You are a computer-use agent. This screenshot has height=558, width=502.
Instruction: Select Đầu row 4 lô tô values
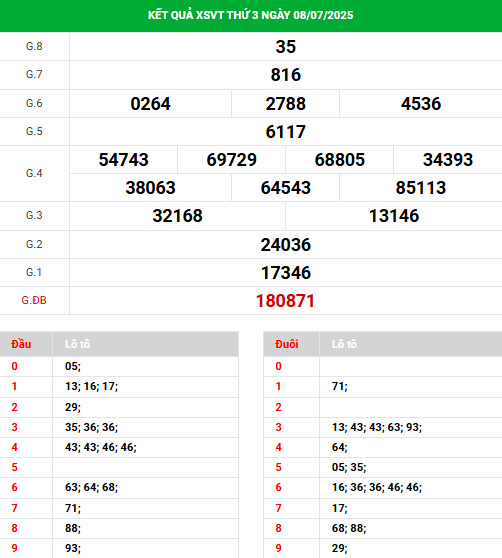(101, 447)
